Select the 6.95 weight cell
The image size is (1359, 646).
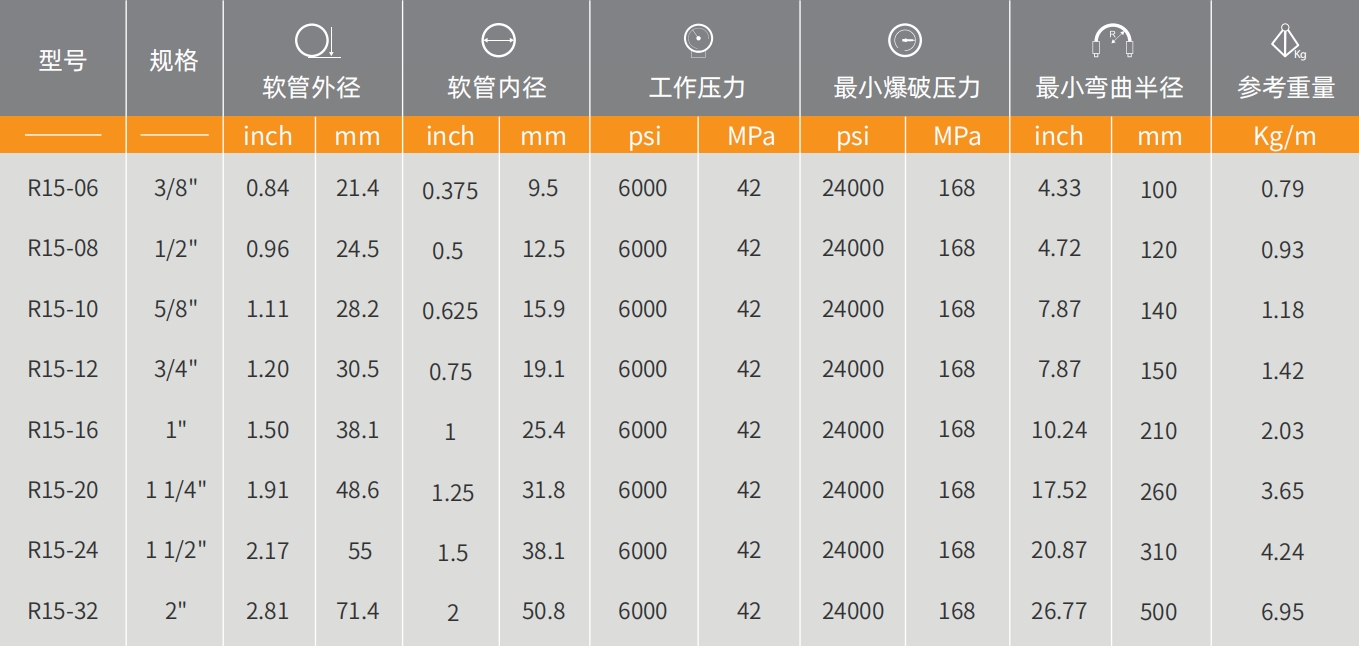pos(1283,612)
